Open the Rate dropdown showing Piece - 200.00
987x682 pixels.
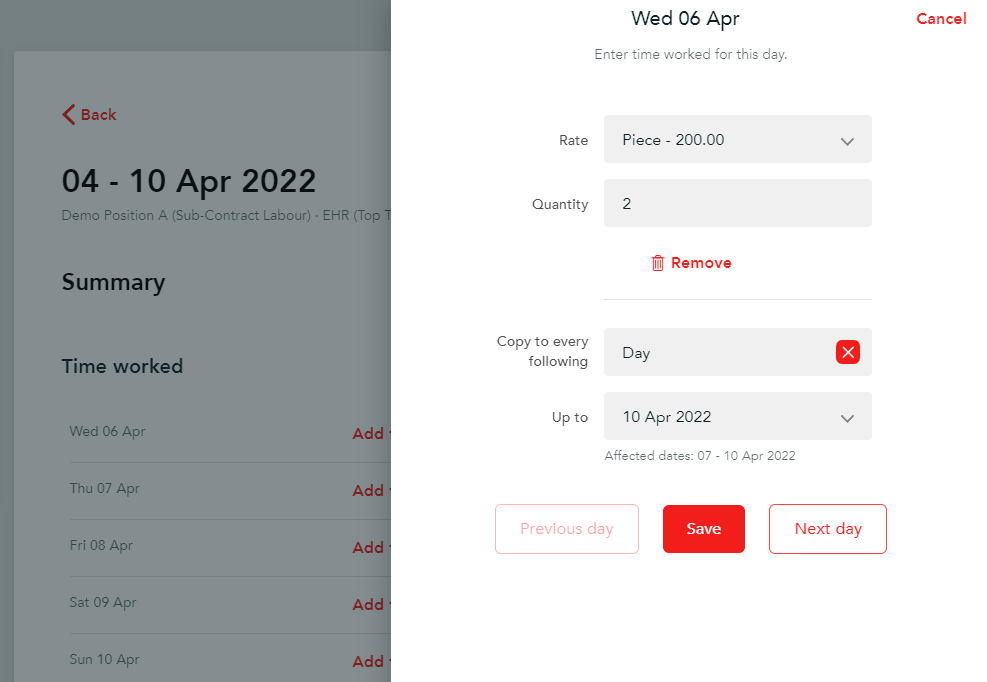point(737,139)
